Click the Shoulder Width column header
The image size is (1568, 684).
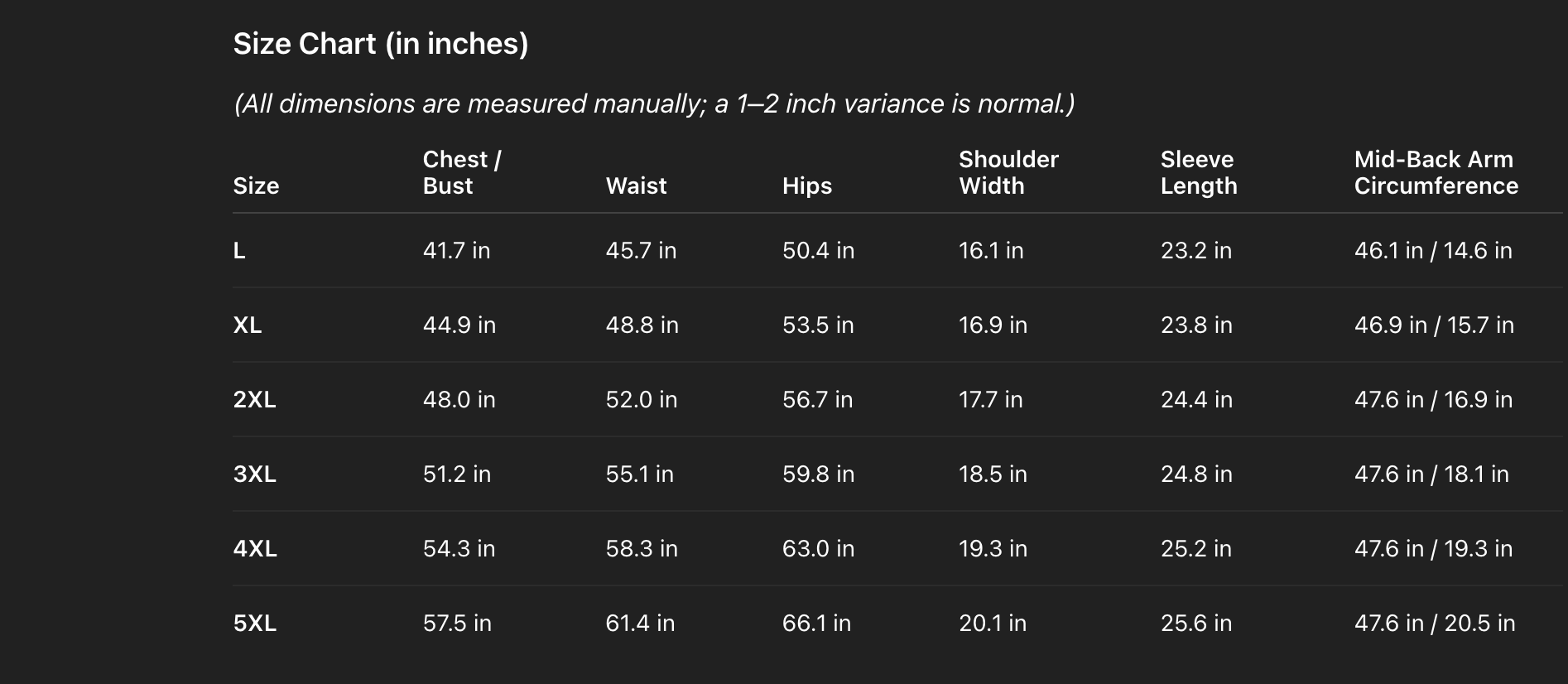click(1008, 172)
